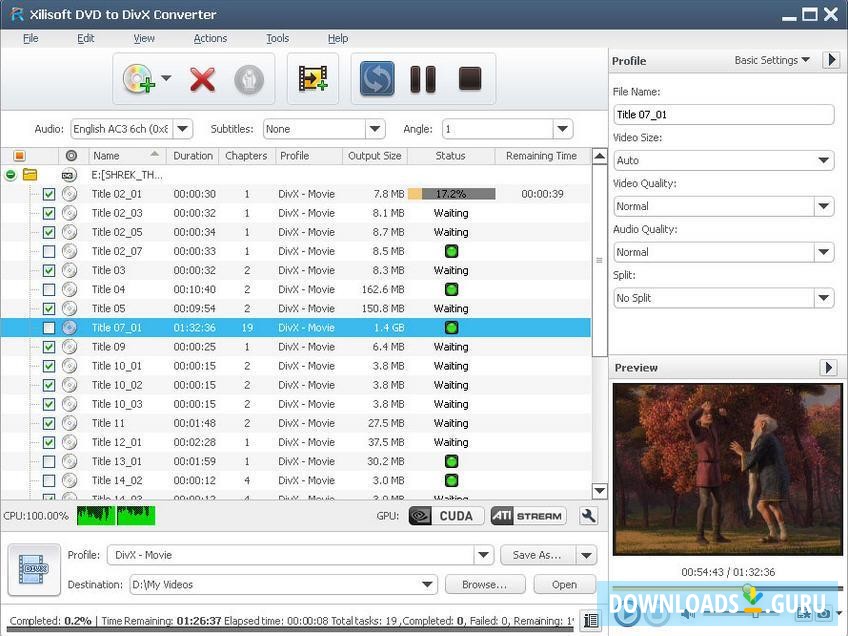Click the File Name input field

pos(724,115)
